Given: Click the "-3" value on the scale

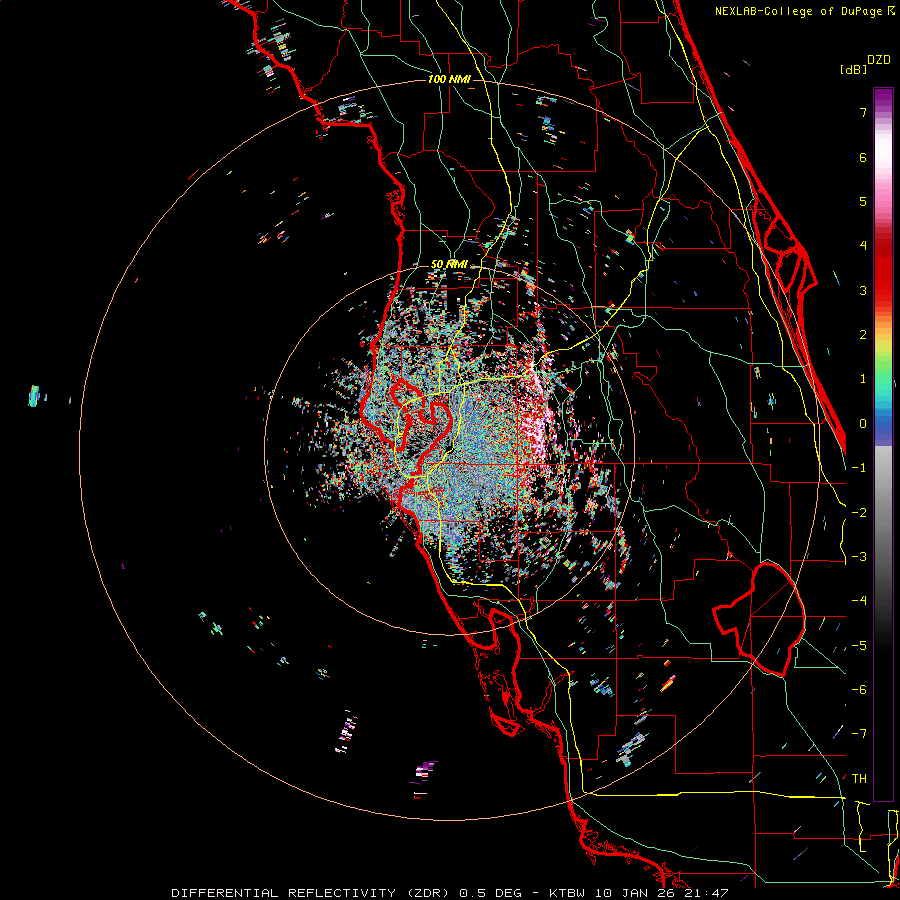Looking at the screenshot, I should click(859, 557).
